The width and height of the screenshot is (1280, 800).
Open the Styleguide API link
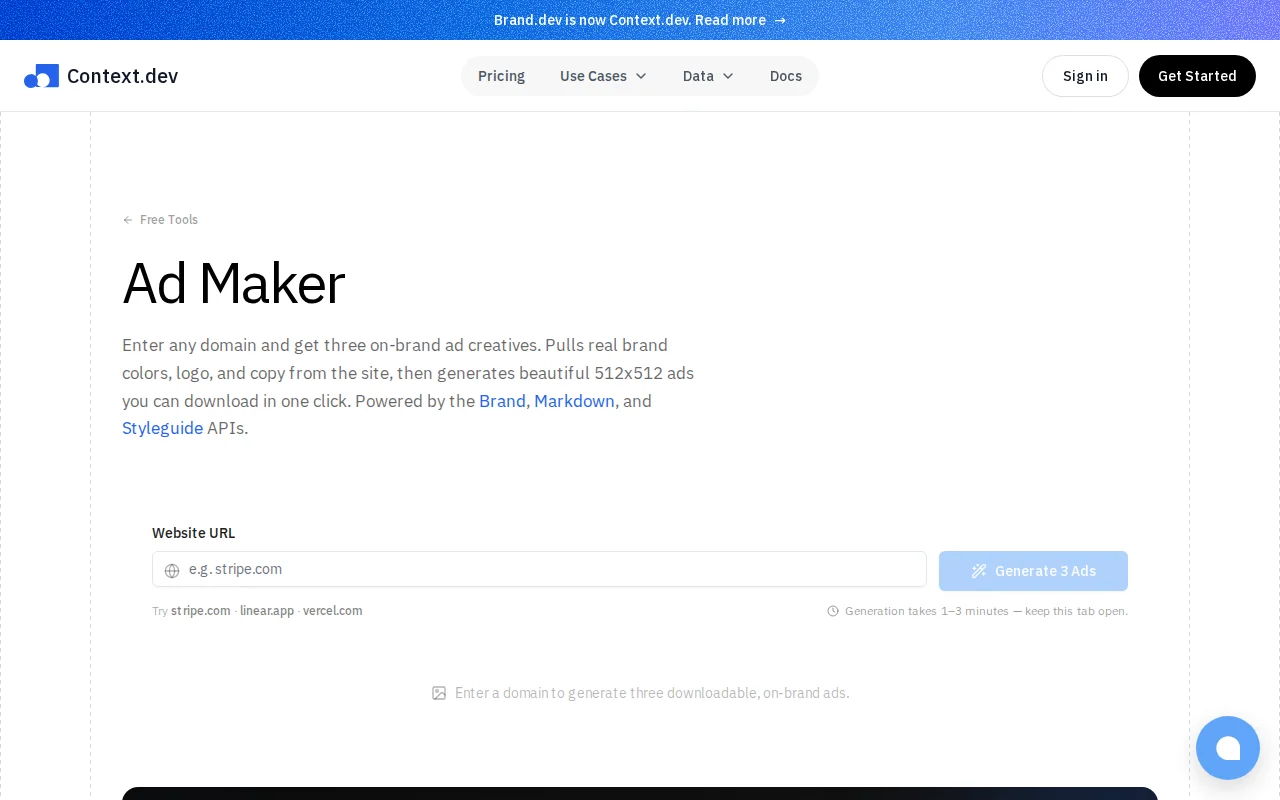(162, 428)
